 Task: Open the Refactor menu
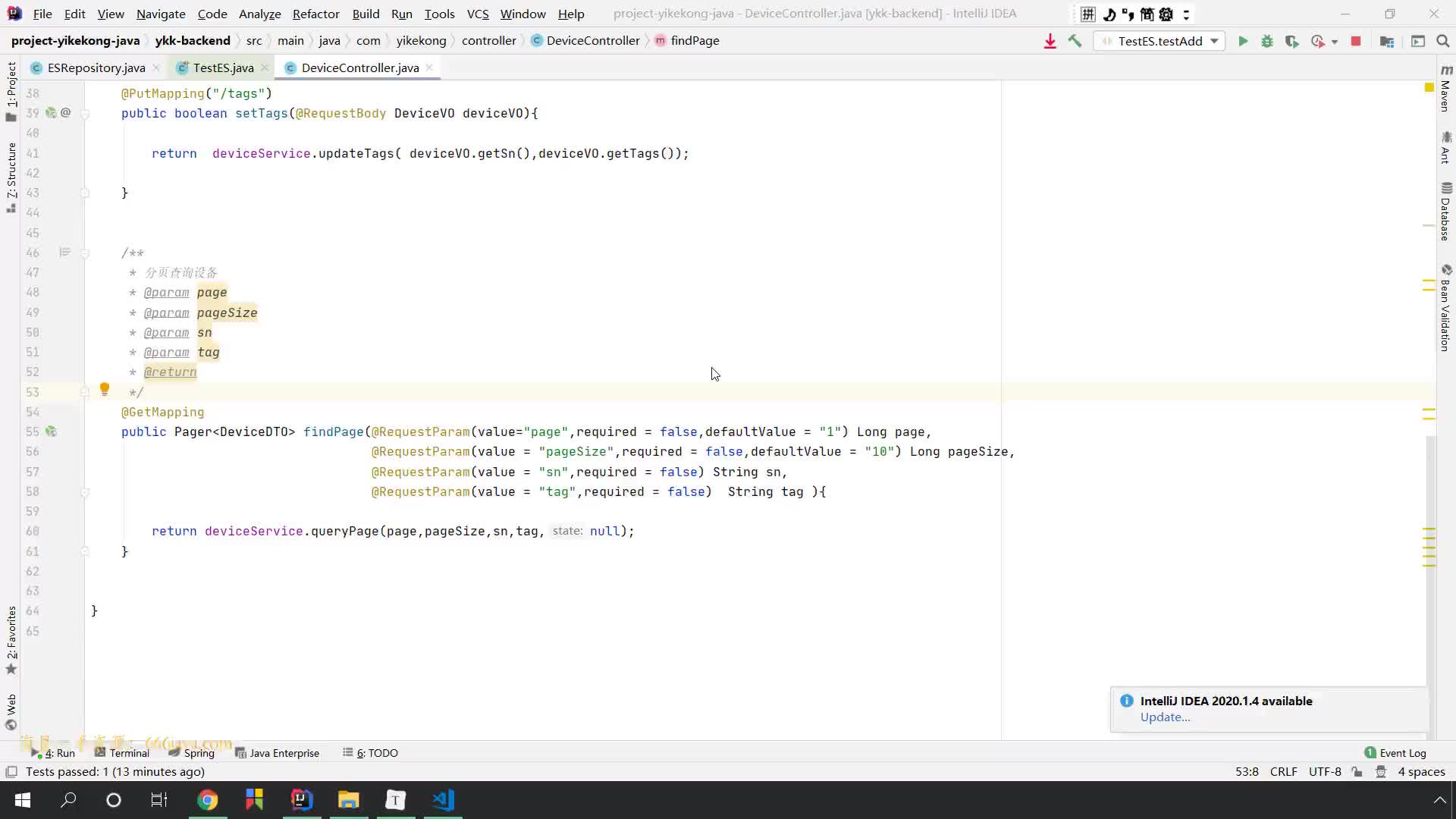click(x=315, y=14)
